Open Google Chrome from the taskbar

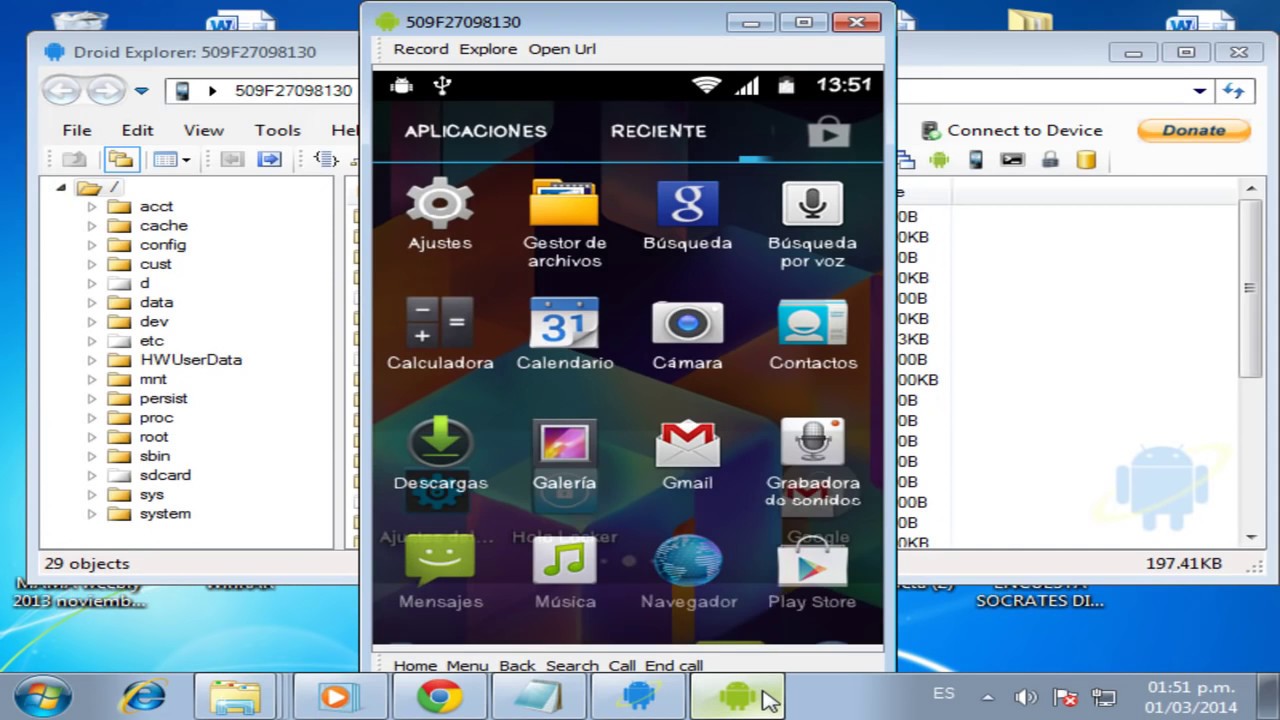(440, 696)
